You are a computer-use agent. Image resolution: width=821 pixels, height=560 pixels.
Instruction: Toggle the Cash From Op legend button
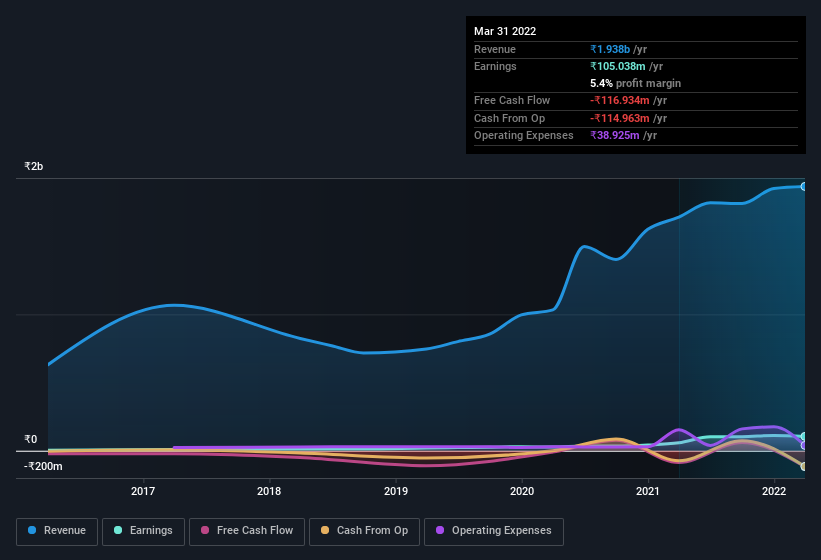(x=364, y=531)
